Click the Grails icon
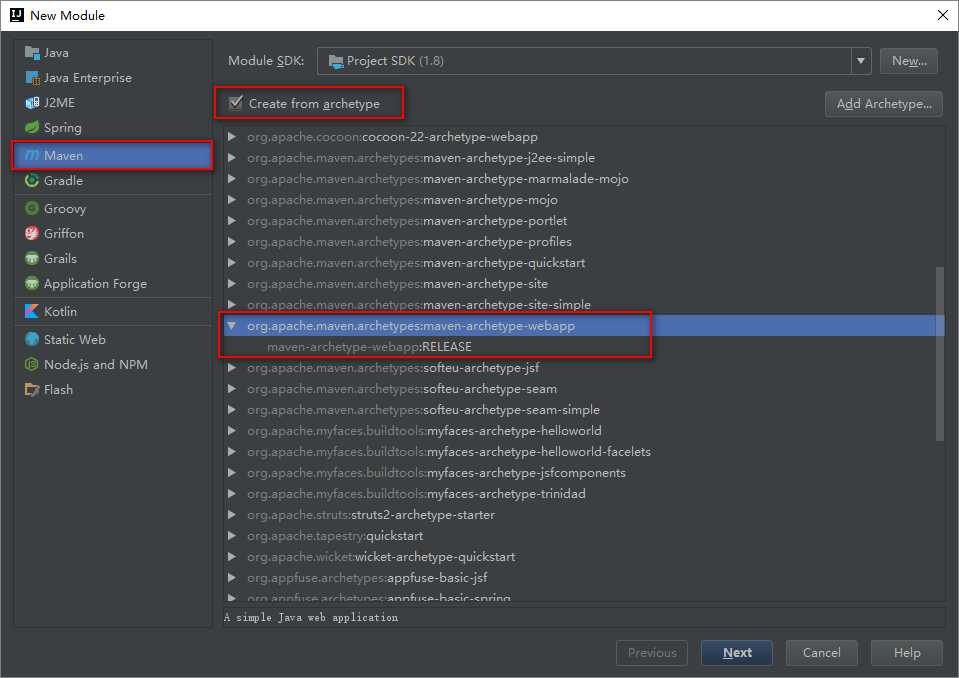959x678 pixels. coord(32,259)
